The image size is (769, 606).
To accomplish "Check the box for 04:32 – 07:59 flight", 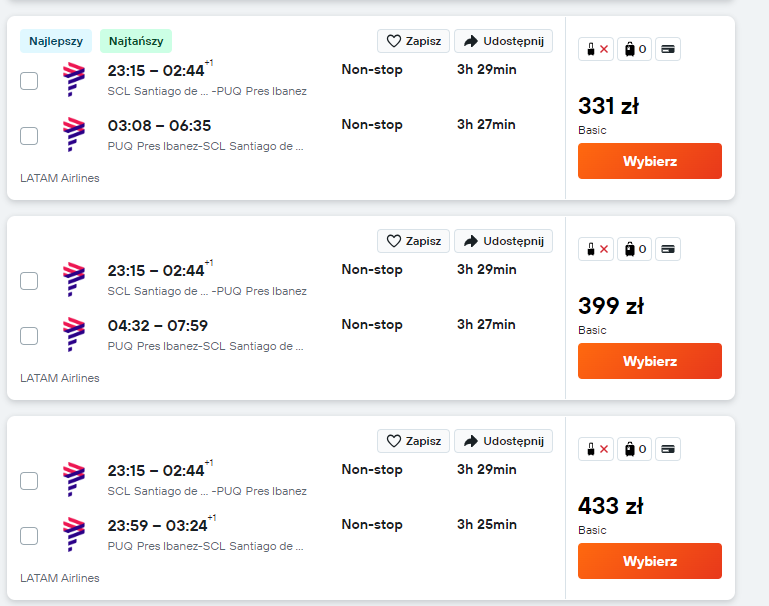I will pyautogui.click(x=29, y=336).
